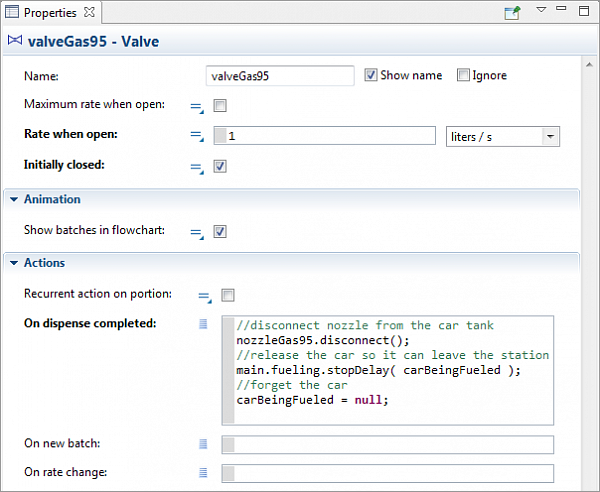Click code icon beside On rate change

click(x=203, y=473)
